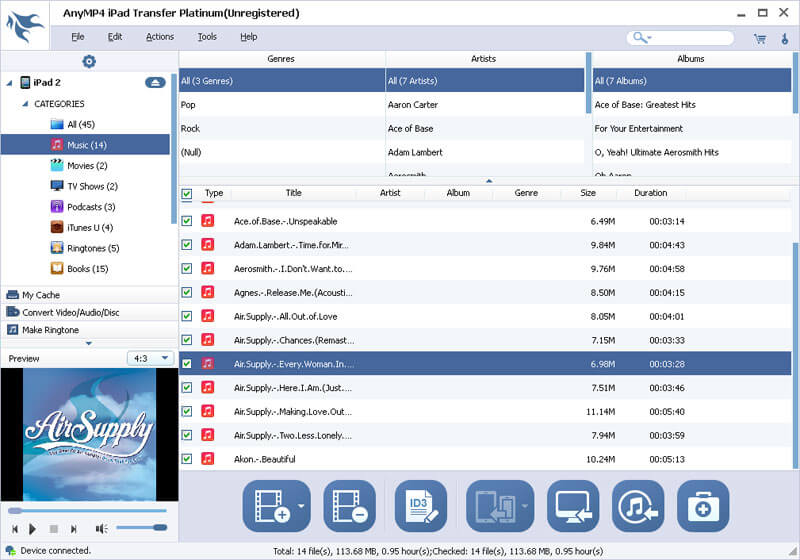Click the export to iTunes music icon
The width and height of the screenshot is (800, 560).
(638, 506)
